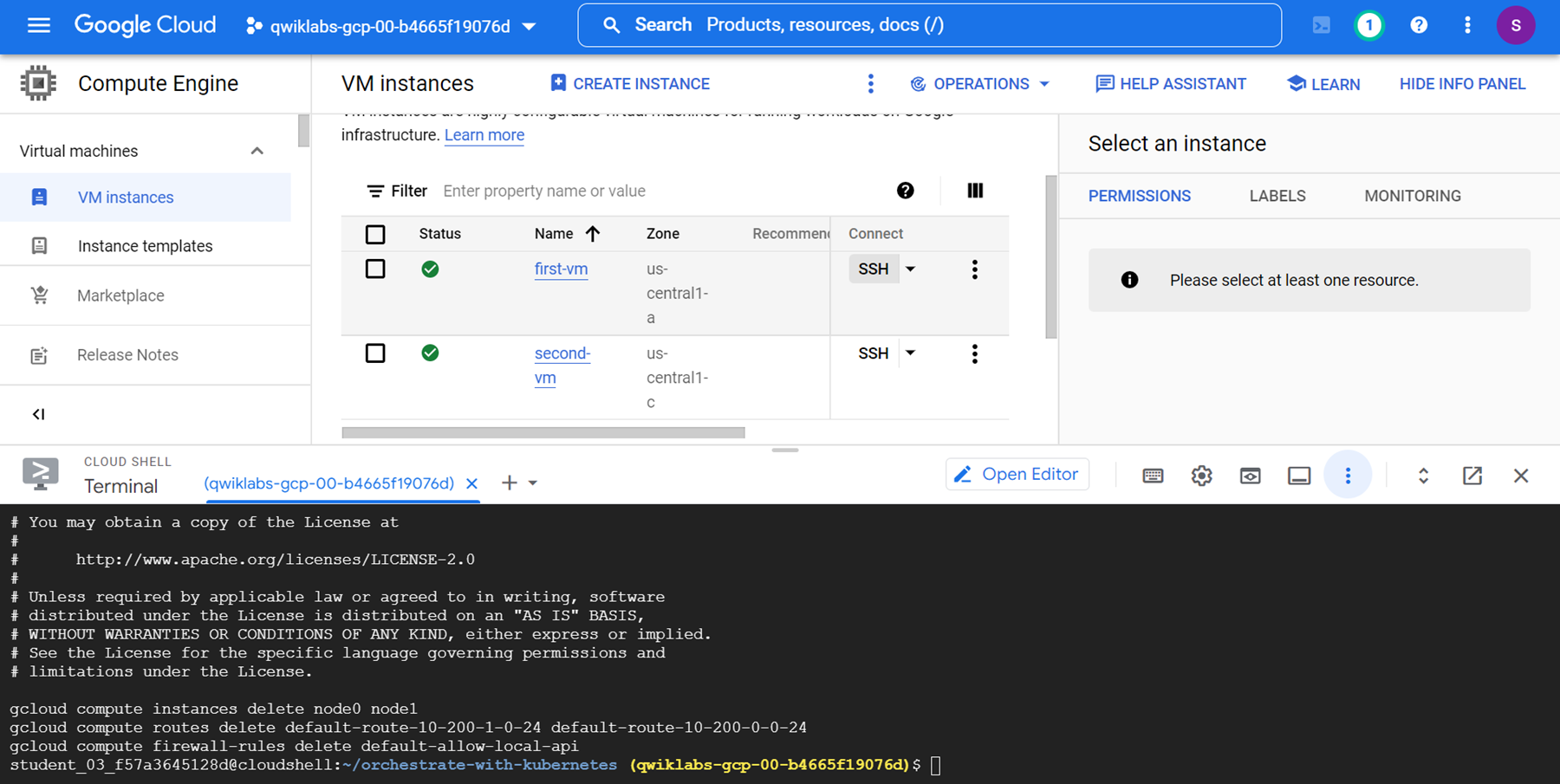Click the table horizontal scrollbar

point(543,432)
